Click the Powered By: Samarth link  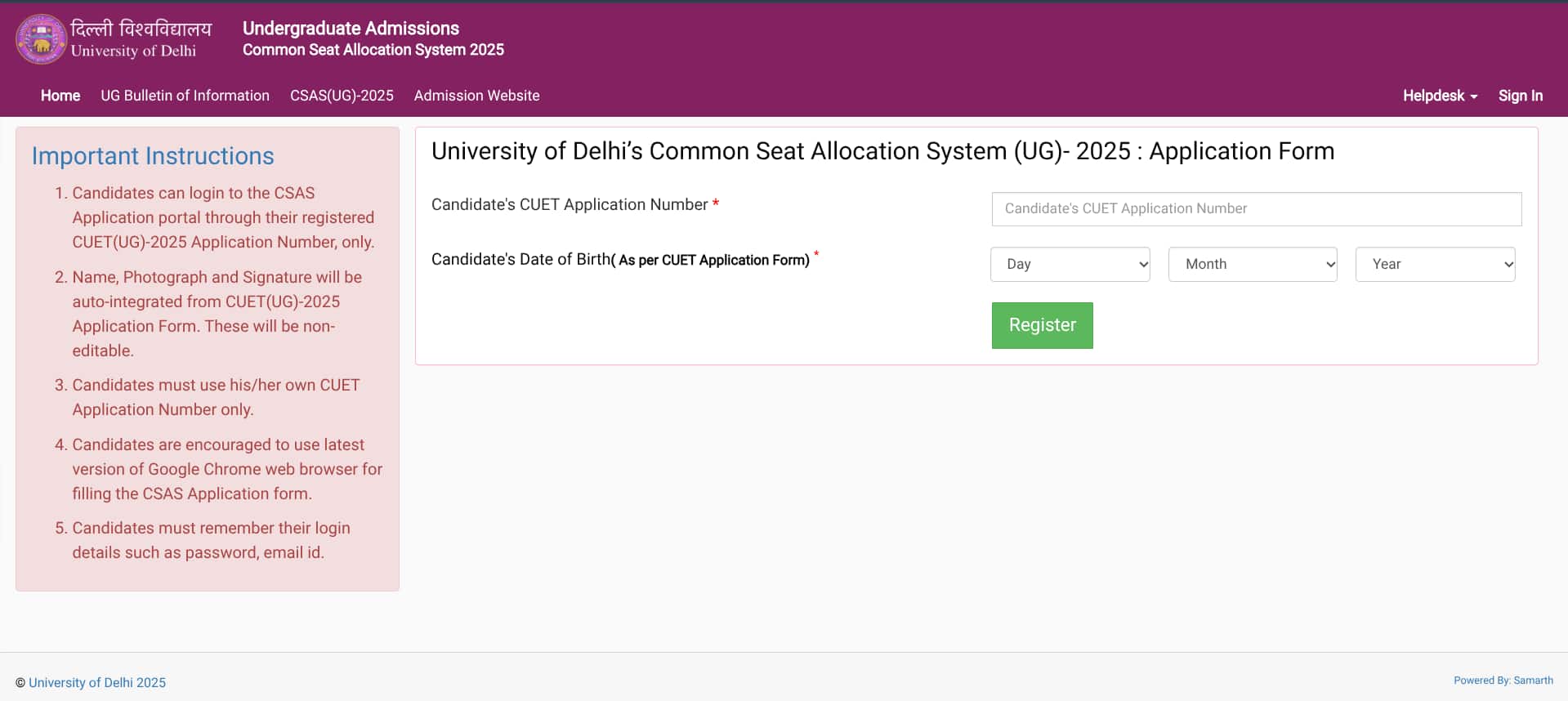(1503, 681)
